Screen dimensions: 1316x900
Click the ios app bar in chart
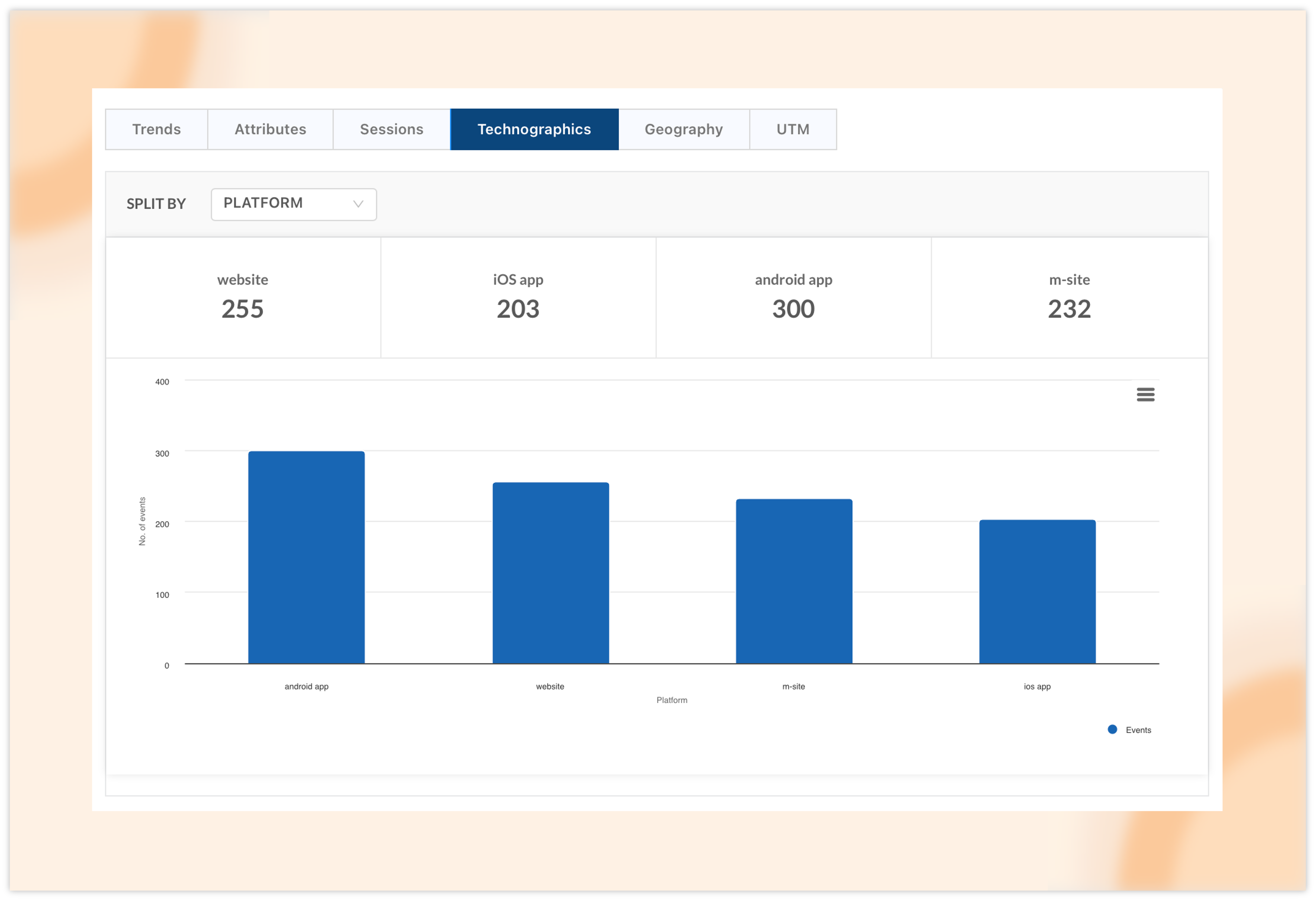(1037, 591)
